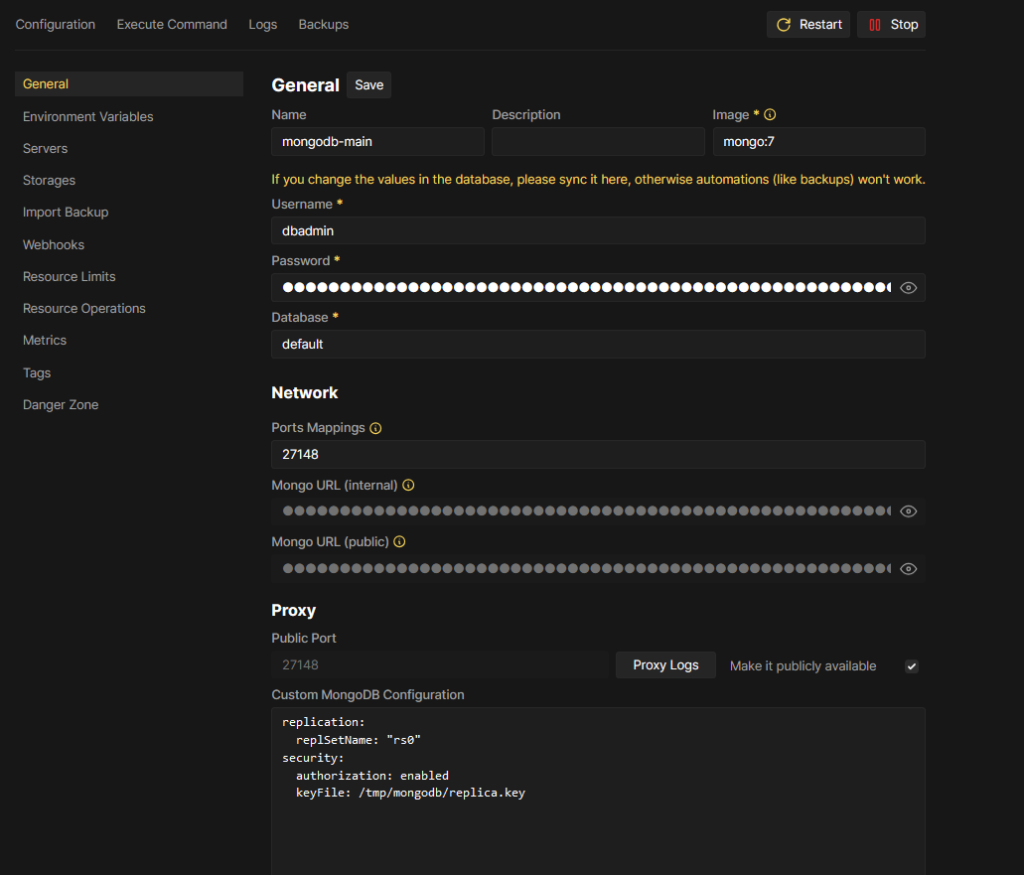The height and width of the screenshot is (875, 1024).
Task: Click the authorization: enabled line
Action: coord(372,776)
